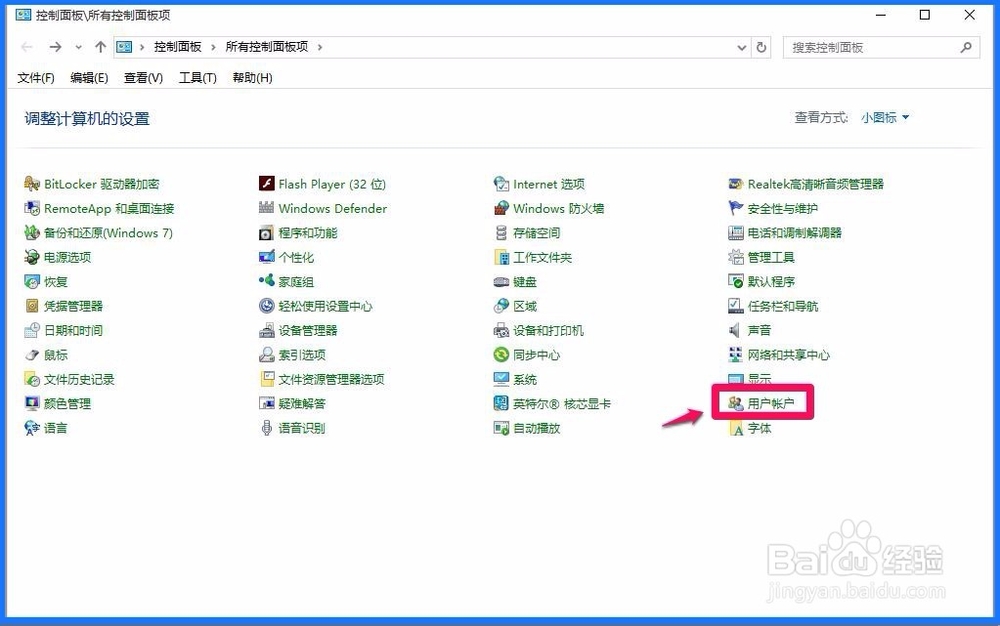Click the 设备管理器 icon
The width and height of the screenshot is (1000, 626).
[267, 330]
